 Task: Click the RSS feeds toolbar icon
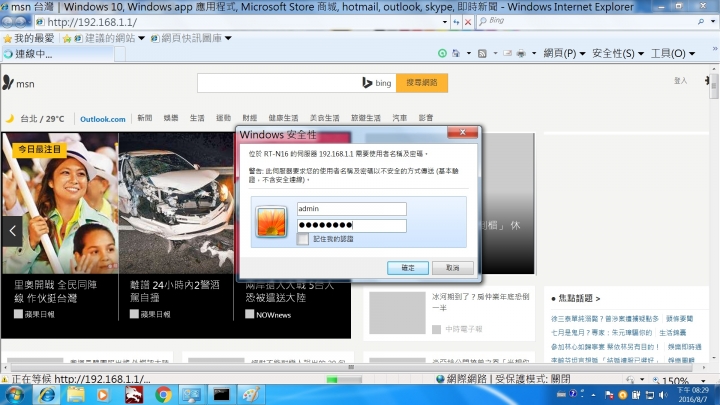tap(482, 53)
